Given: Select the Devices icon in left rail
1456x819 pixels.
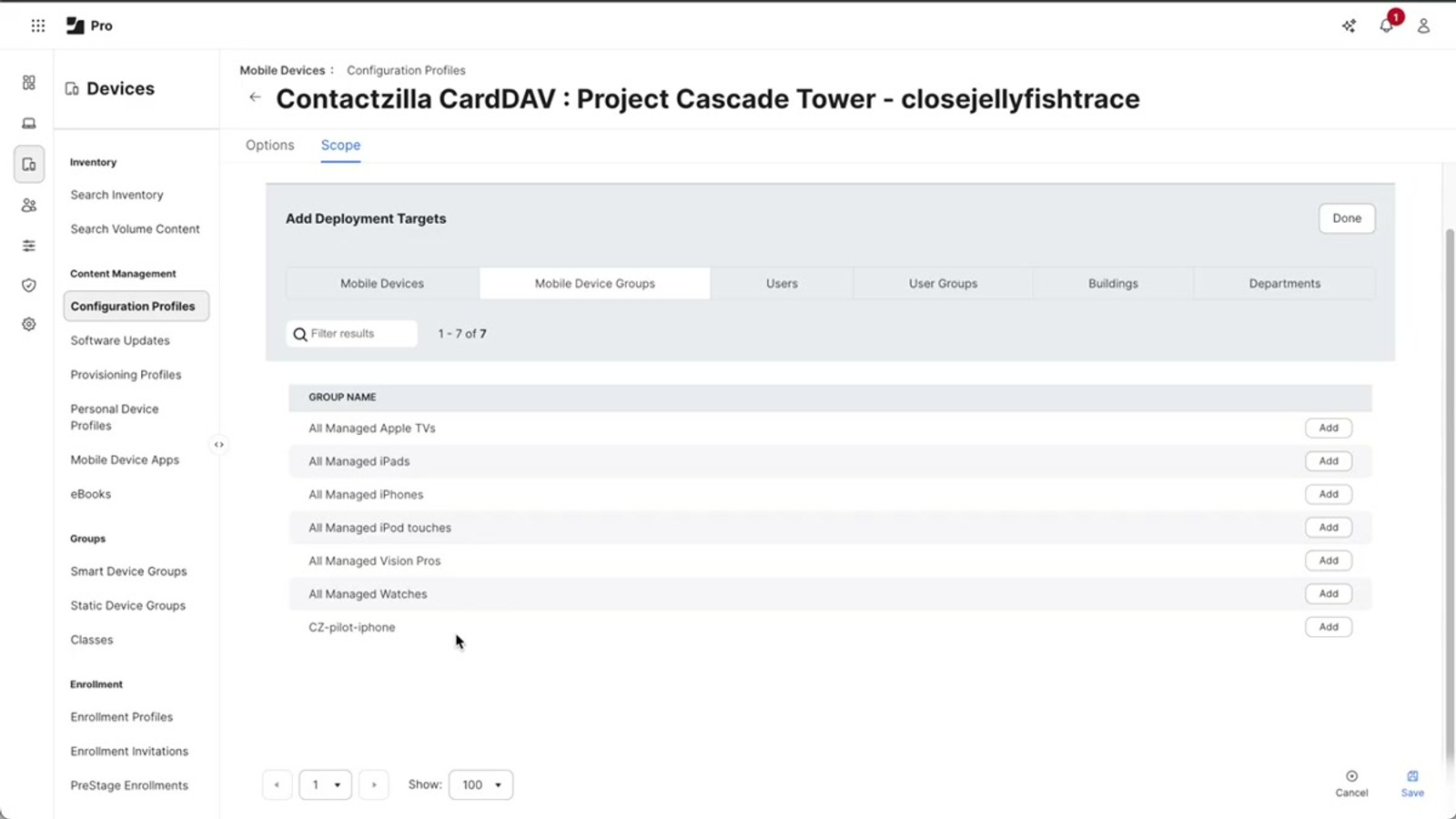Looking at the screenshot, I should pyautogui.click(x=29, y=165).
